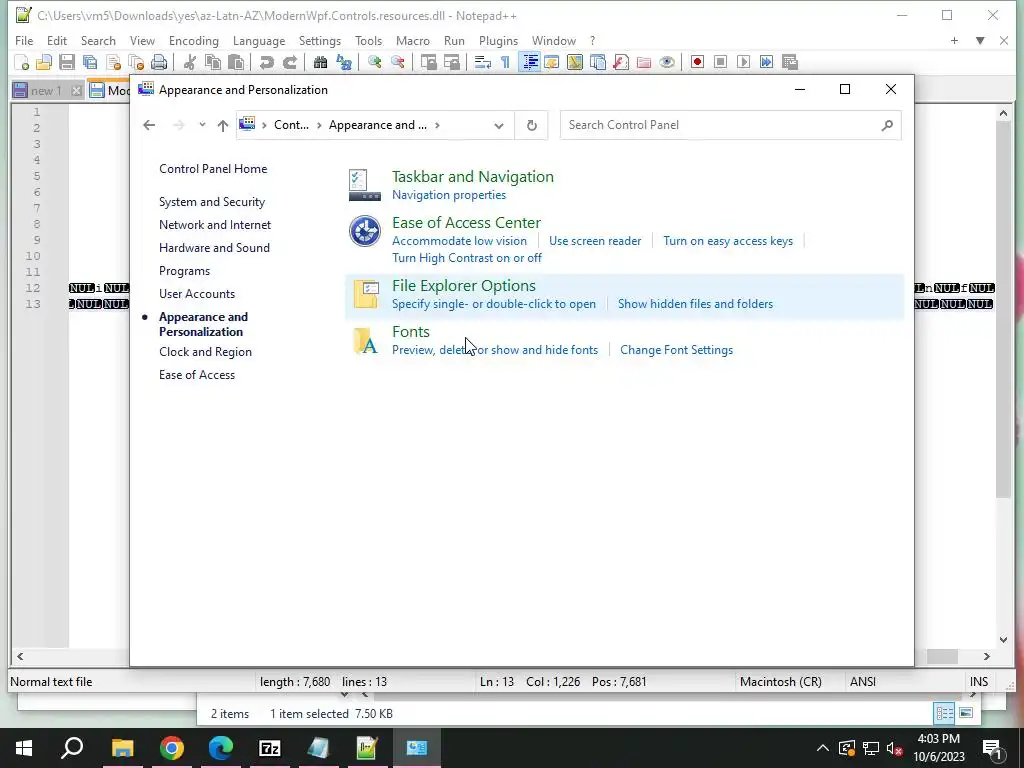
Task: Click the Up to parent folder arrow
Action: (x=223, y=125)
